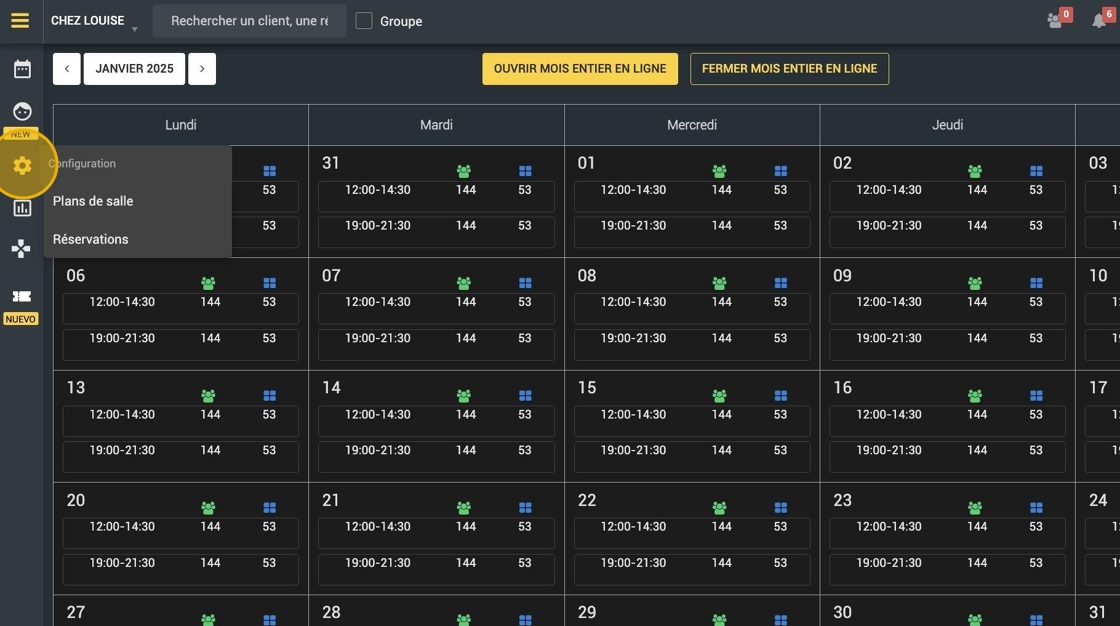Open the ticket icon above NUEVO
This screenshot has height=626, width=1120.
pos(21,296)
